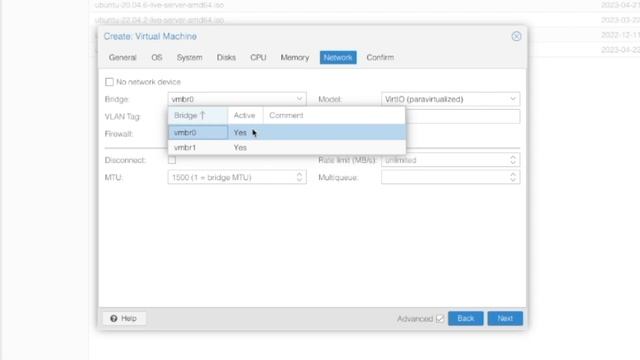This screenshot has width=640, height=360.
Task: Enable No network device checkbox
Action: click(x=109, y=82)
